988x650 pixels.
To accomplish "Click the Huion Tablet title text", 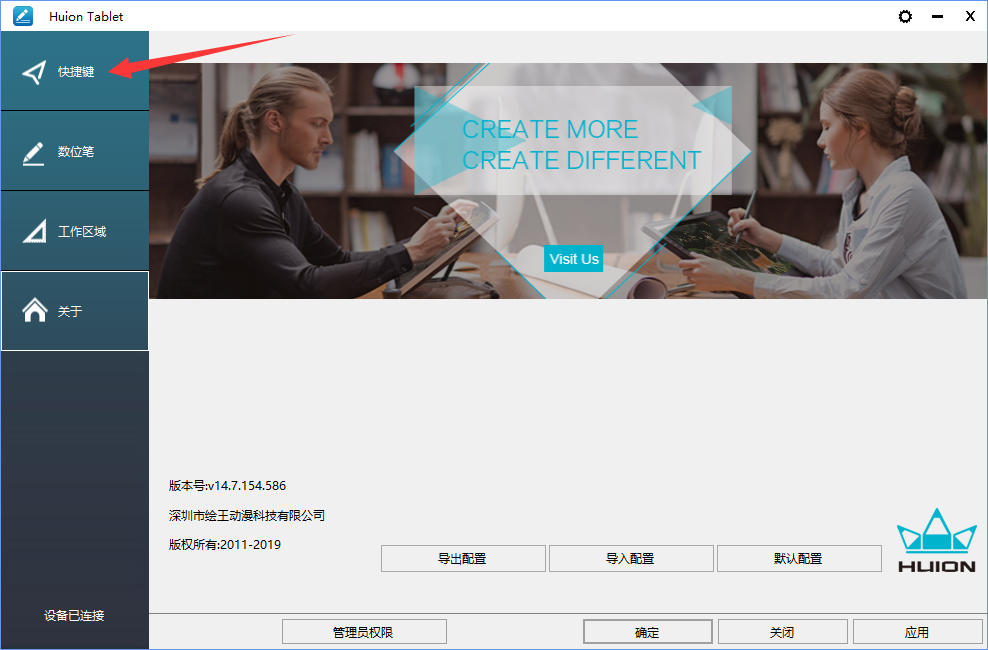I will [x=86, y=16].
